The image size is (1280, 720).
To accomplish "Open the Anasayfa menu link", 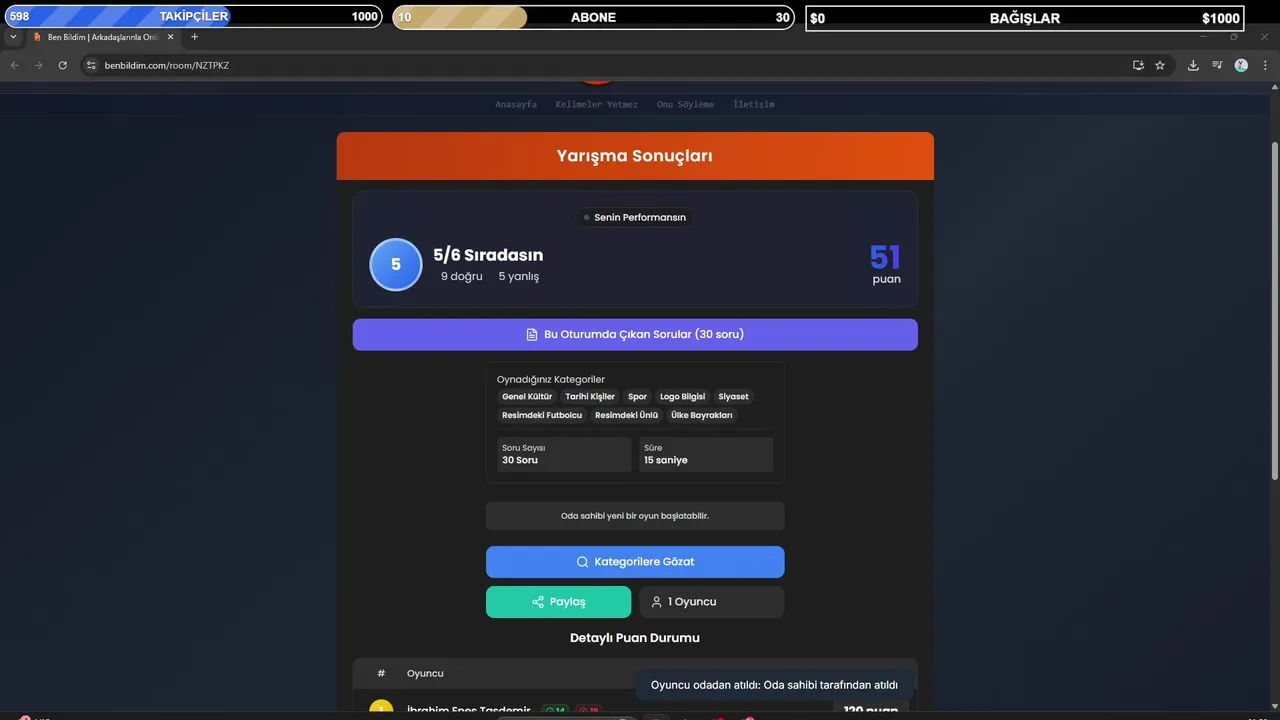I will pyautogui.click(x=516, y=104).
